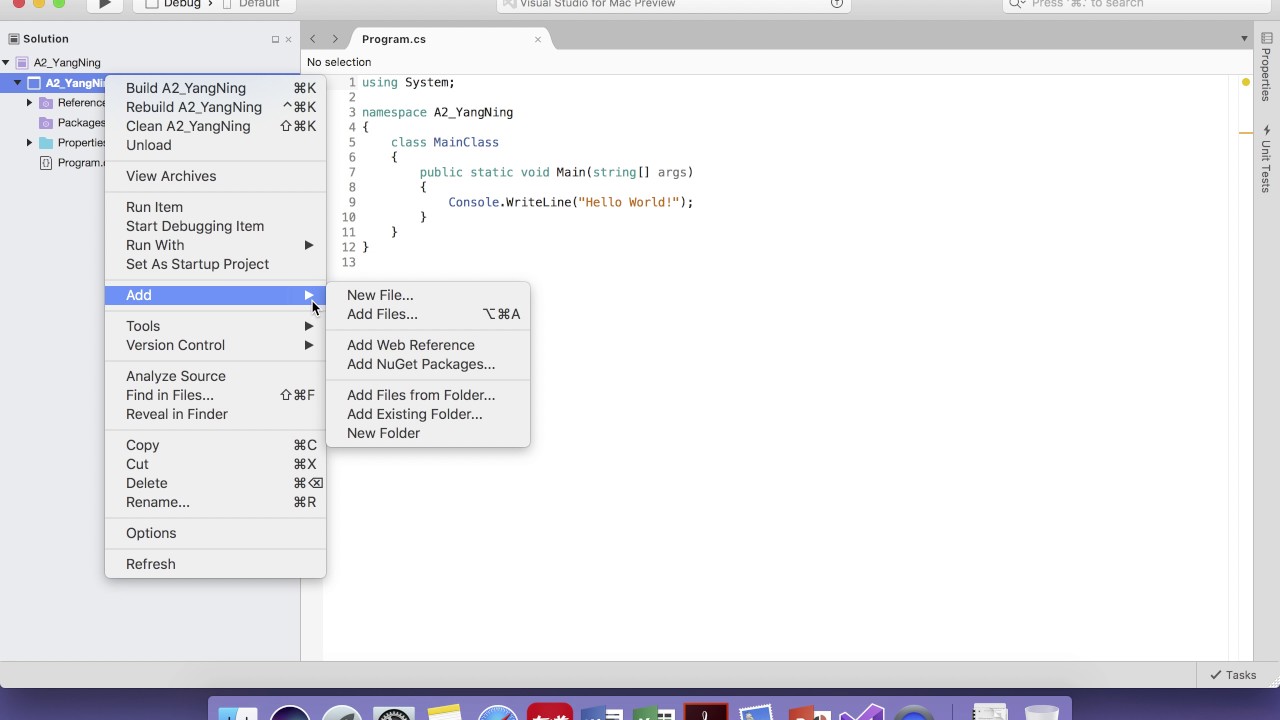Select New File... in Add submenu
The height and width of the screenshot is (720, 1280).
click(428, 295)
